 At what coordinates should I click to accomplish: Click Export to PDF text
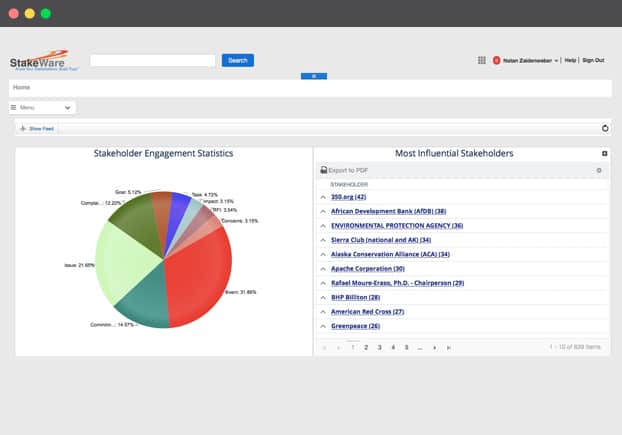click(x=348, y=171)
